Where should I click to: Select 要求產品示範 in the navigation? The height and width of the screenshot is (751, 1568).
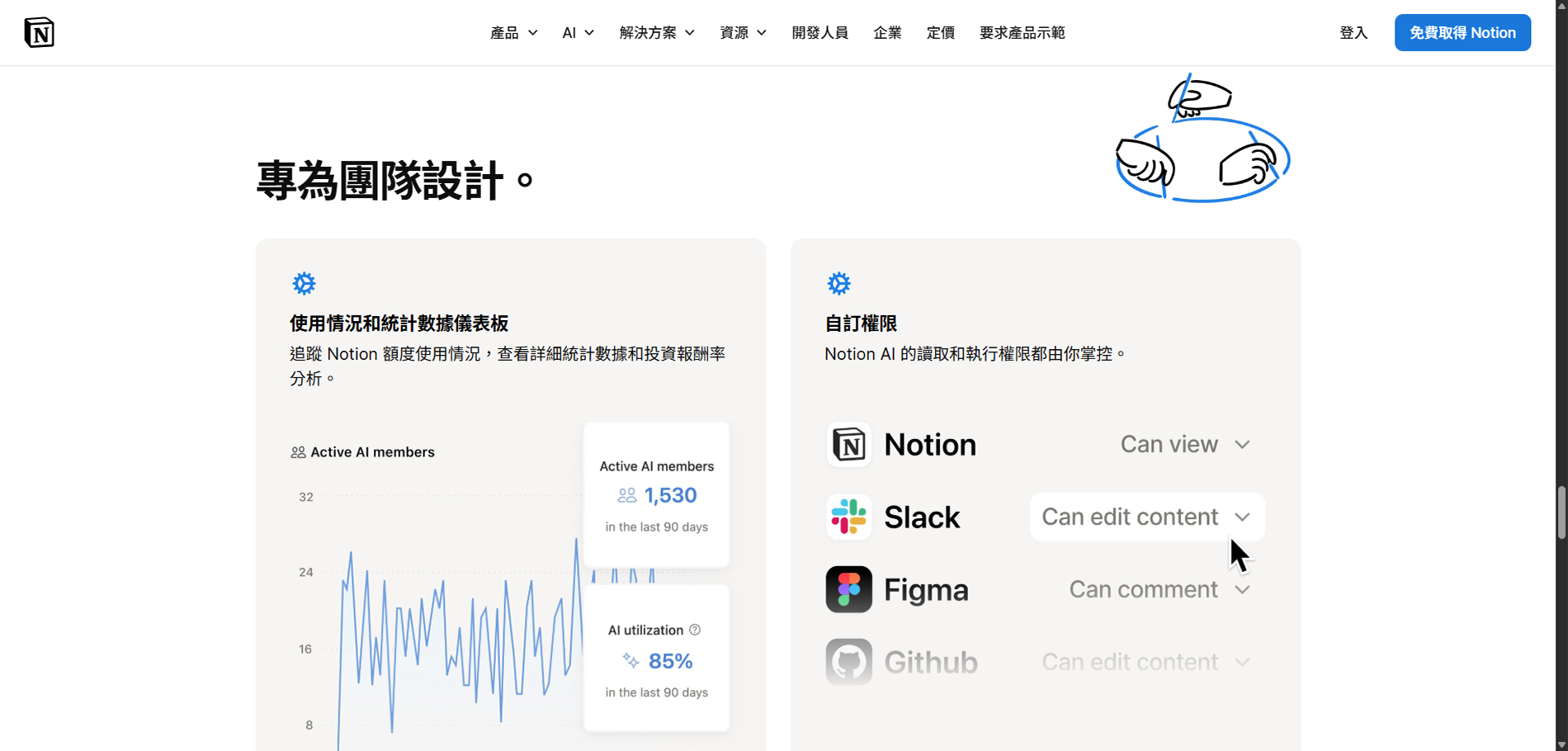tap(1022, 33)
